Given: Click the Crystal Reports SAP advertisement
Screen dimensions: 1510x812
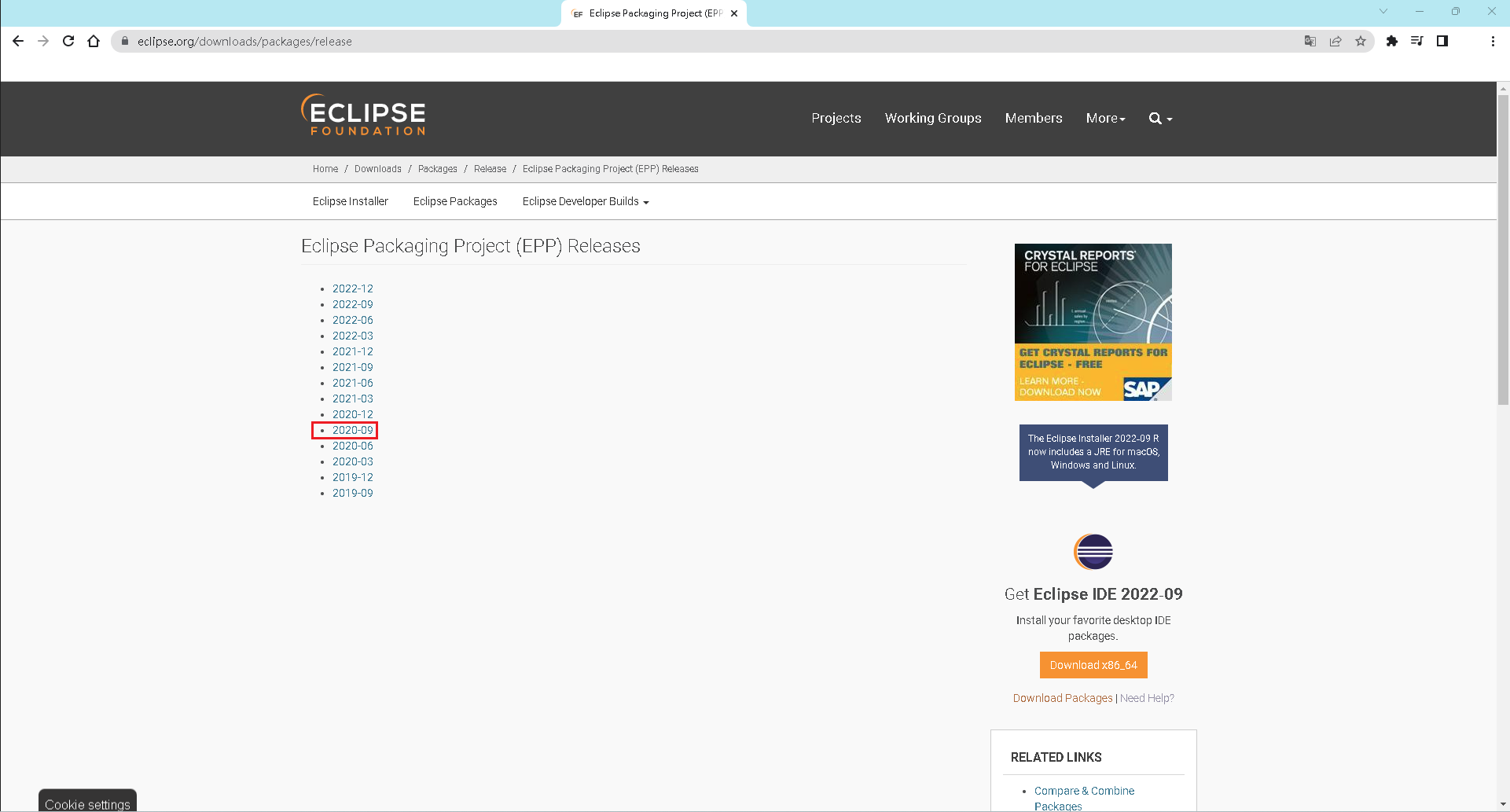Looking at the screenshot, I should [x=1093, y=322].
